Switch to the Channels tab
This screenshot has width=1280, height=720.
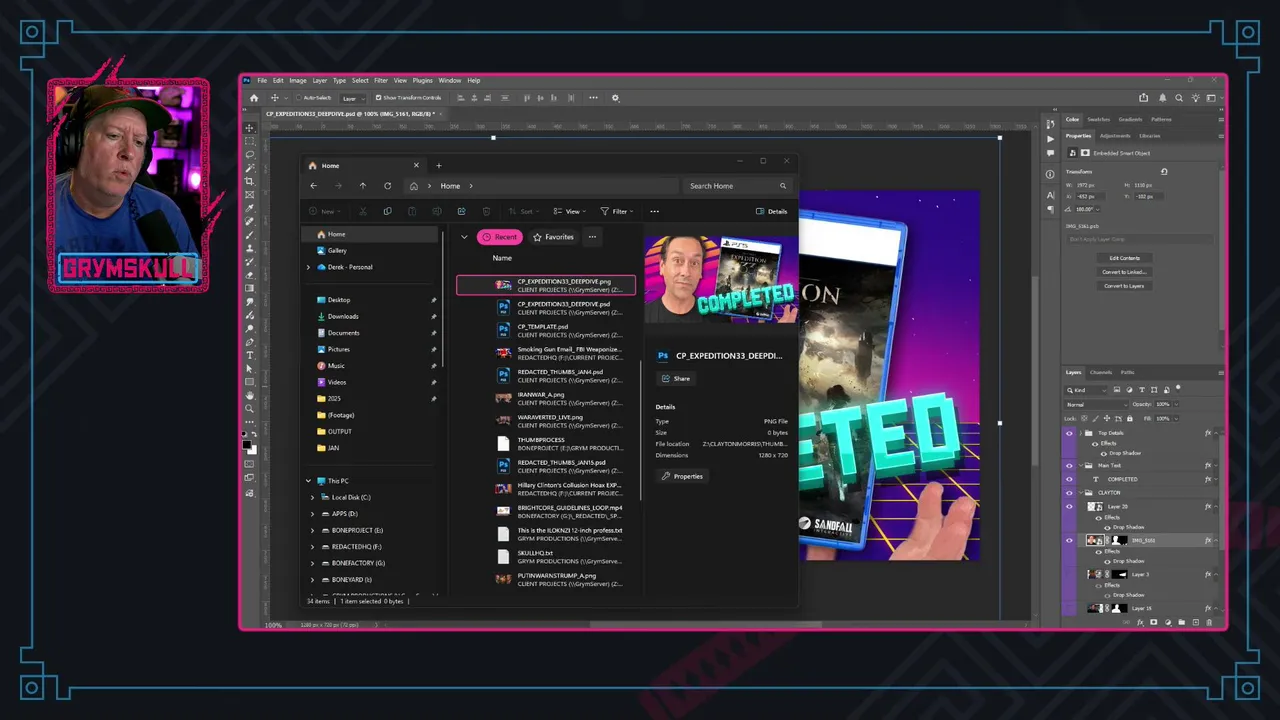click(x=1100, y=372)
